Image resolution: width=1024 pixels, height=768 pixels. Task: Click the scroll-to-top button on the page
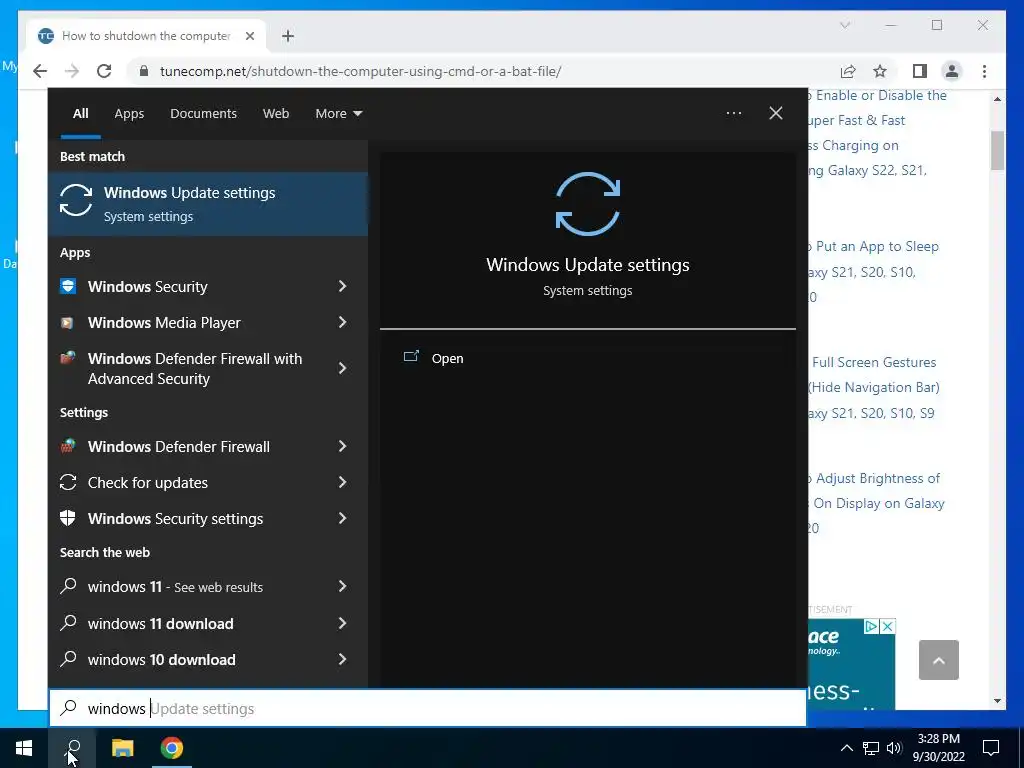tap(938, 660)
